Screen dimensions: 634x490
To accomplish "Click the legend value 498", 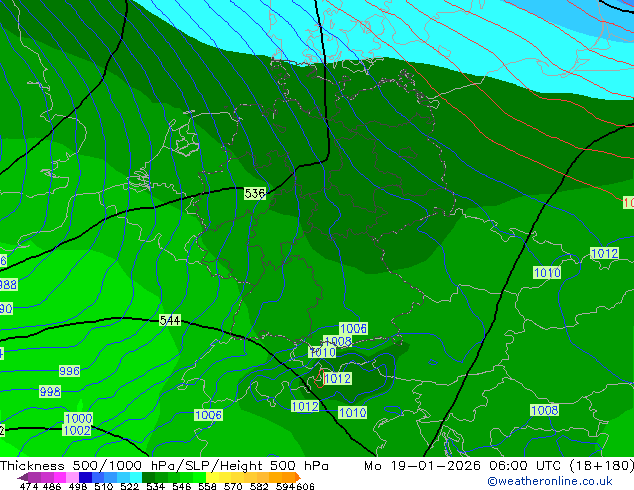I will (x=78, y=486).
